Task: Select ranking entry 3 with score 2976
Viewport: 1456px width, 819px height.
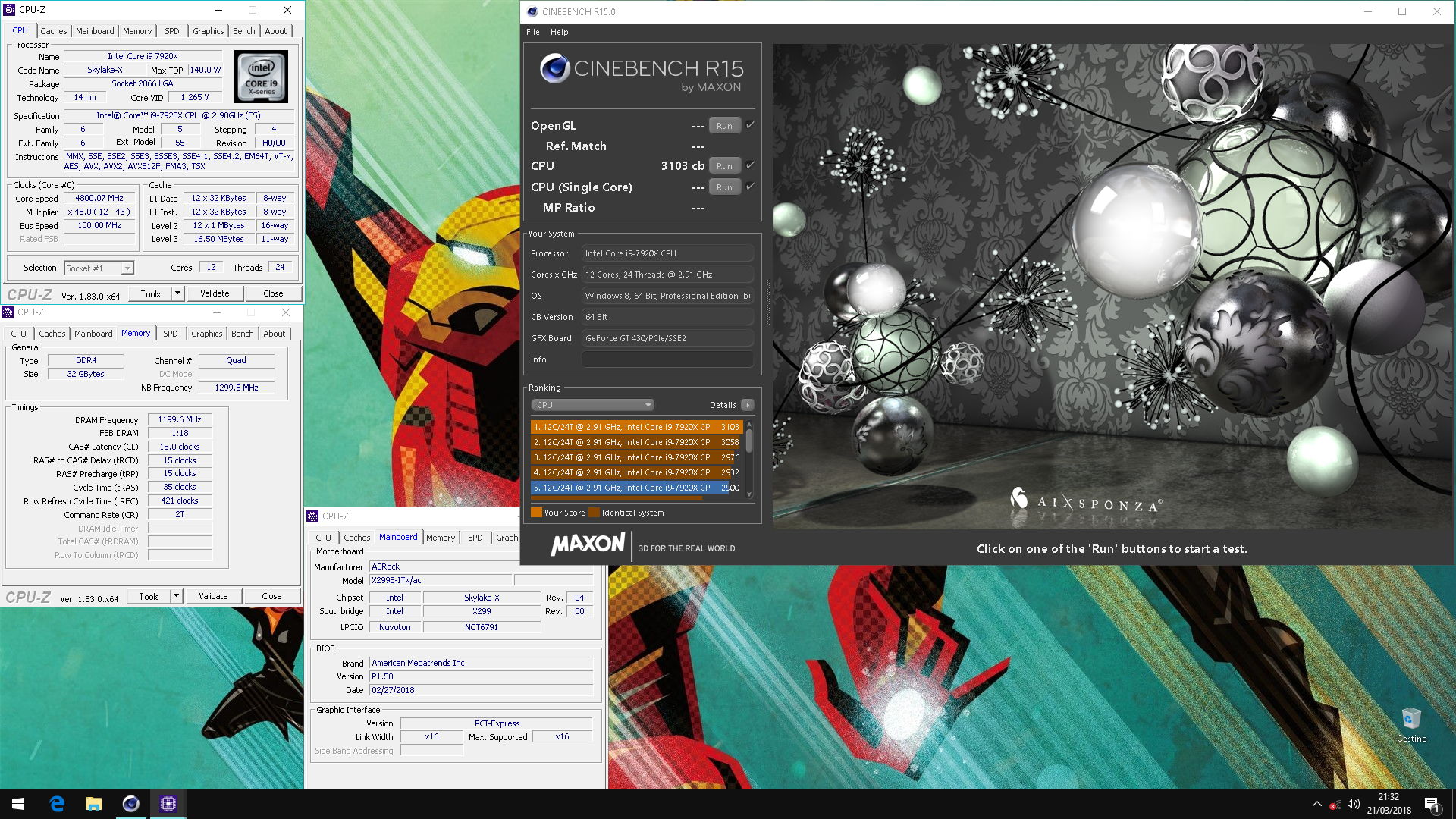Action: point(635,457)
